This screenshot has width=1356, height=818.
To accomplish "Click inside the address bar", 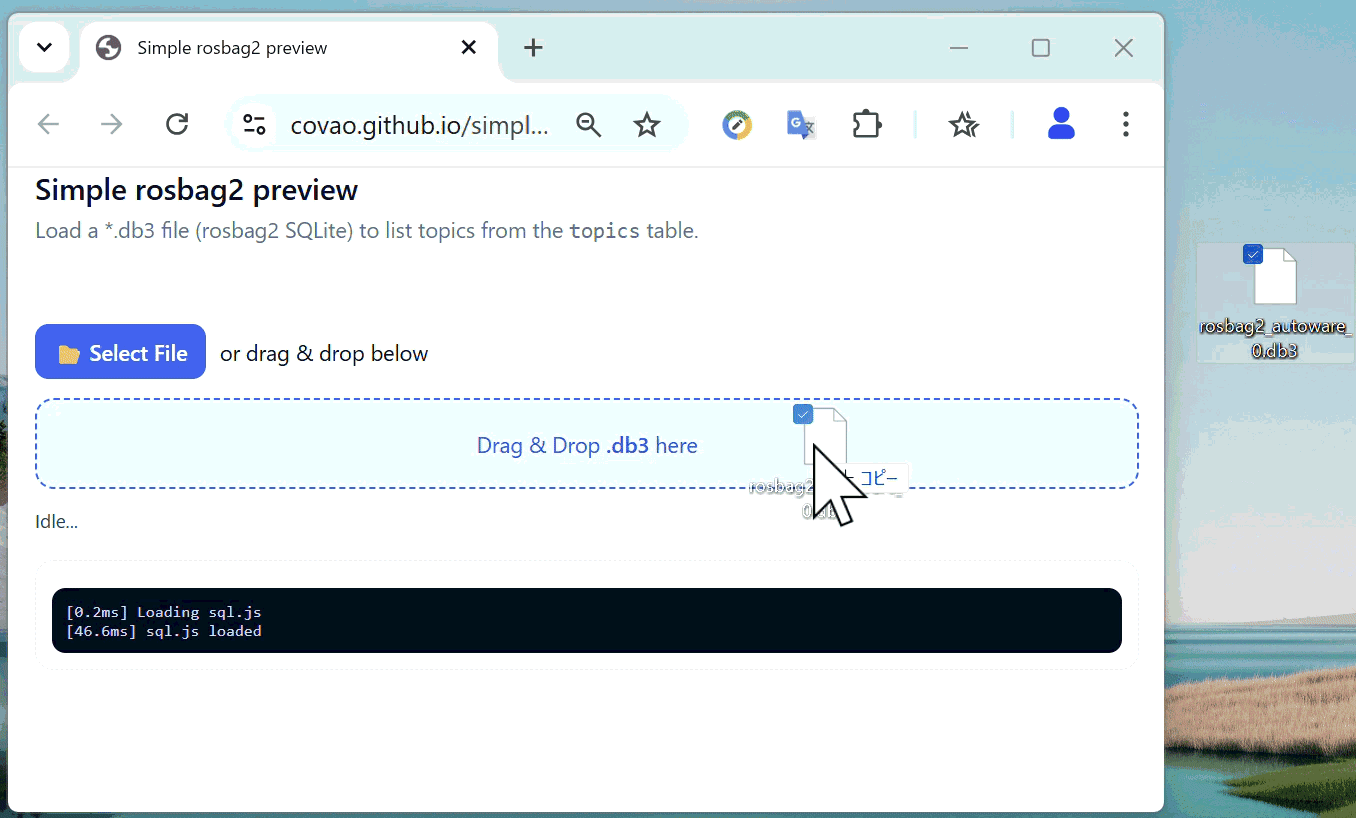I will point(420,124).
